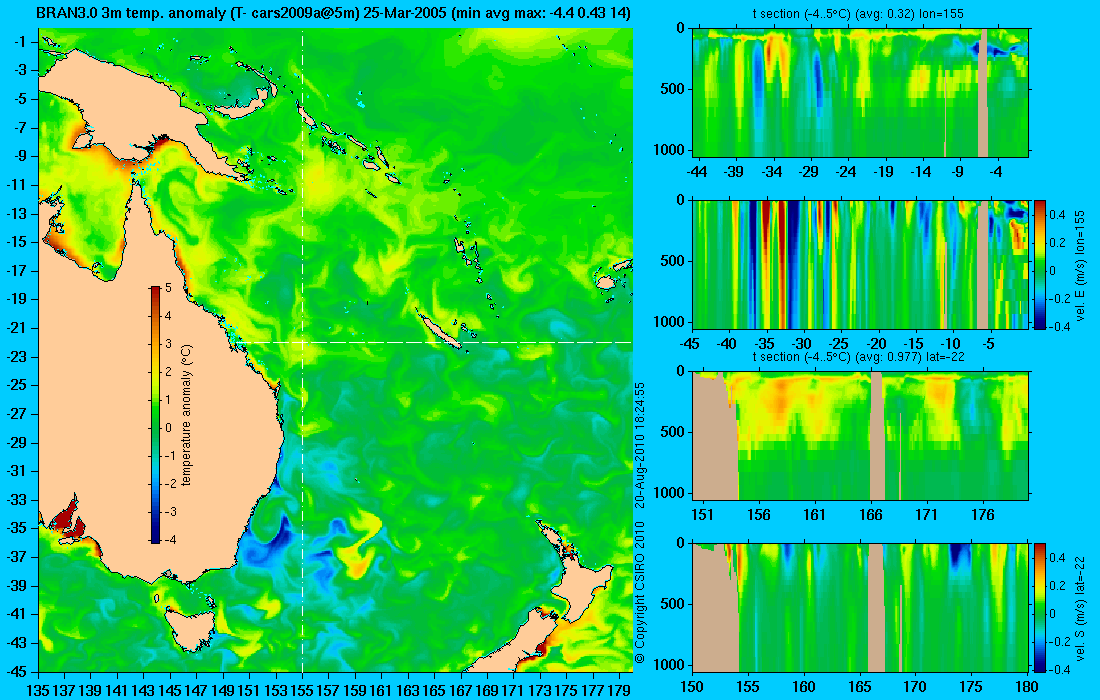Click the '155' longitude tick below main map

click(x=302, y=690)
